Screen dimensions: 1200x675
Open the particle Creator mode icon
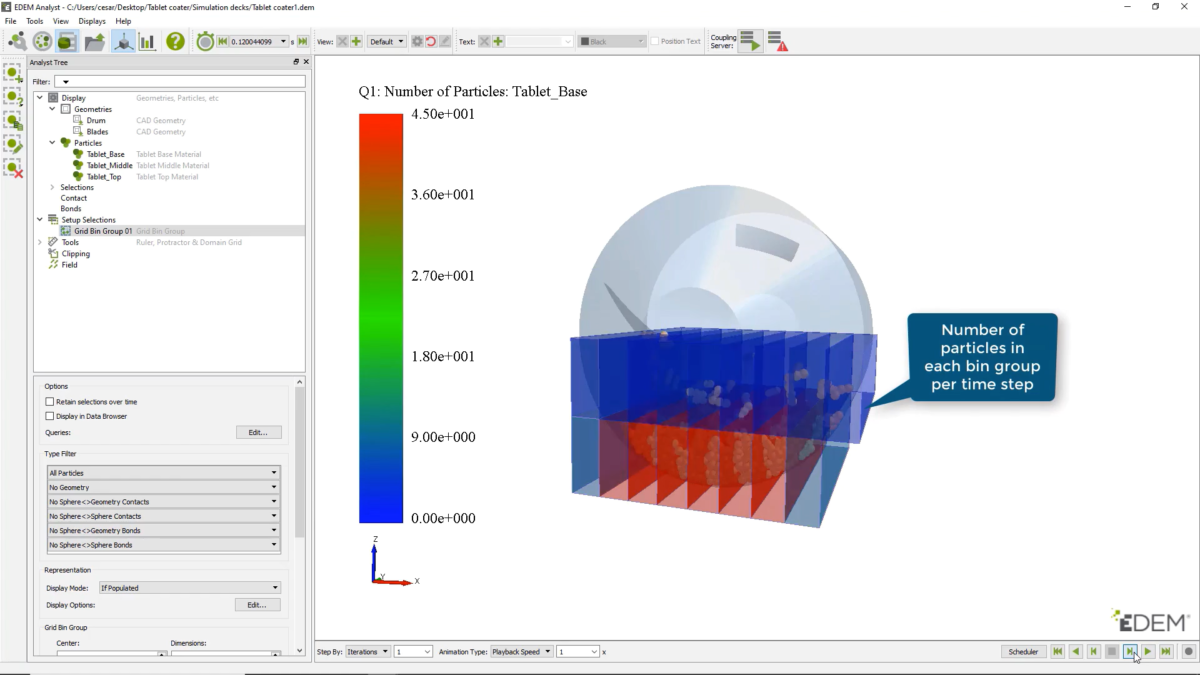17,41
